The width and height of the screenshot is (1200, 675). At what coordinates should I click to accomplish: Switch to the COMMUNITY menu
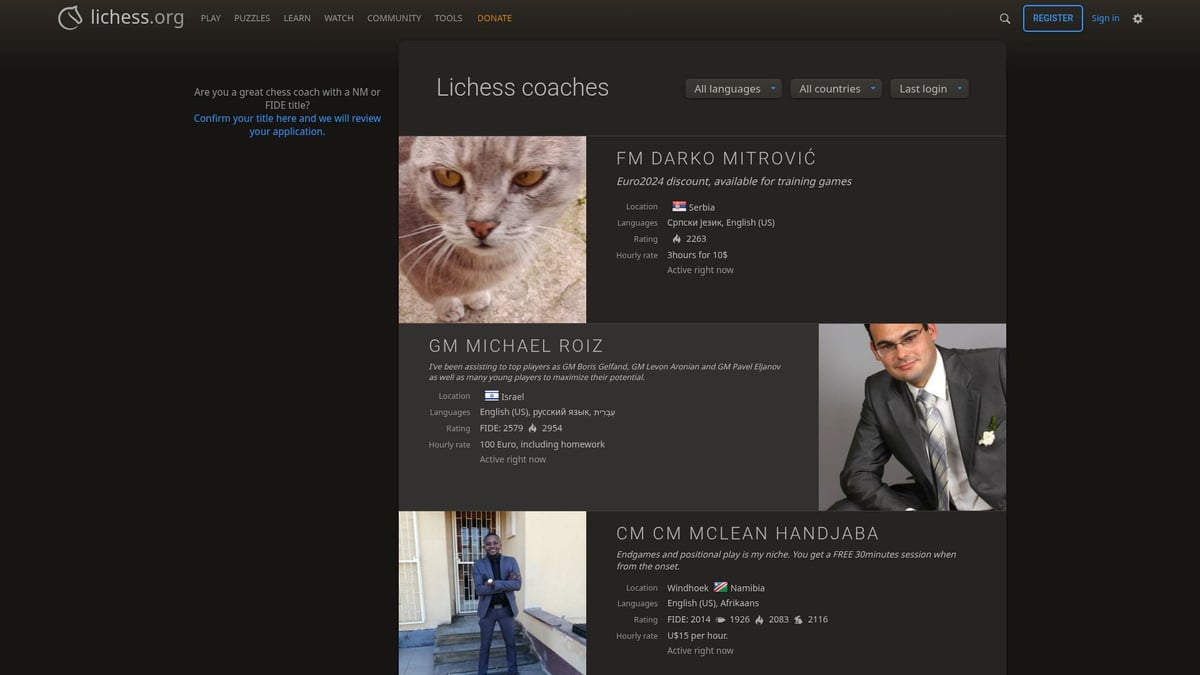(x=393, y=18)
